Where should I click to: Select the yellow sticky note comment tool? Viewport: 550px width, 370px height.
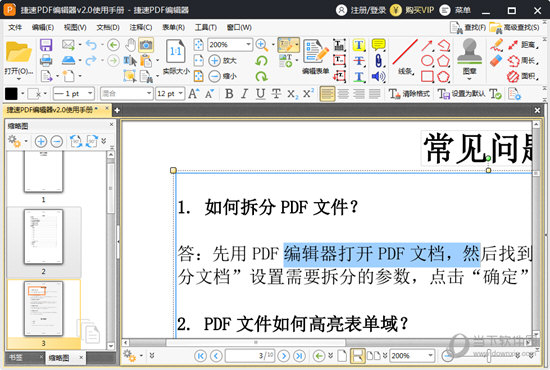378,45
